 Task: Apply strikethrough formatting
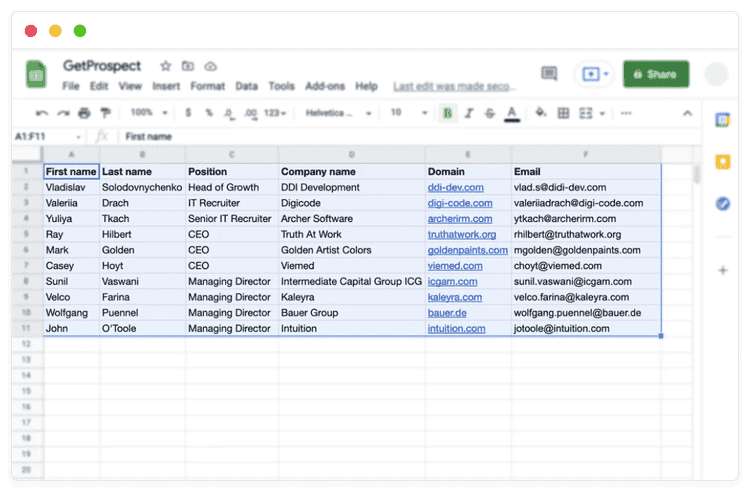click(490, 113)
